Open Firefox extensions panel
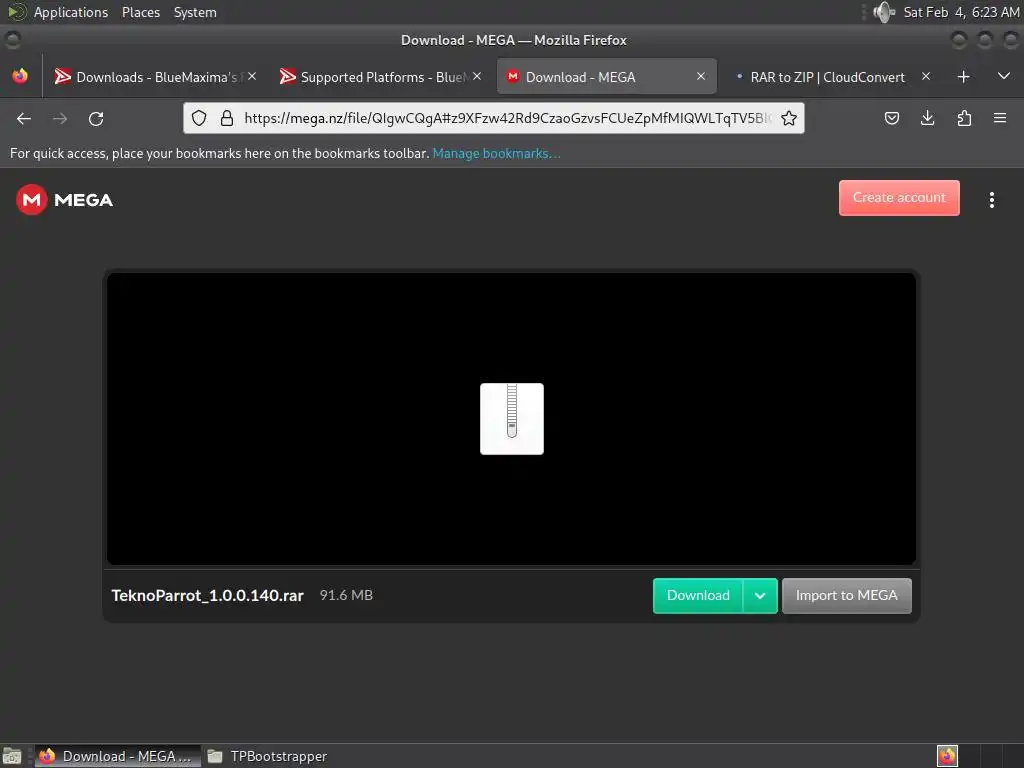Screen dimensions: 1024x768 [964, 118]
